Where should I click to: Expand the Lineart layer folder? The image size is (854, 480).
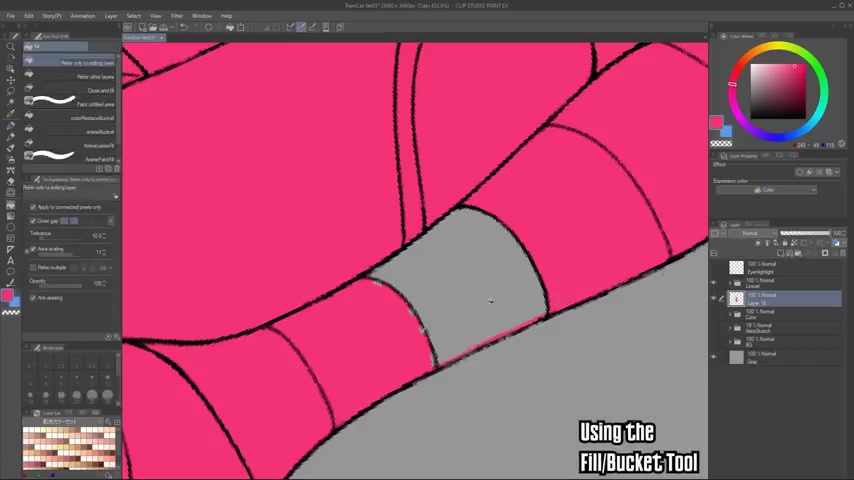(730, 283)
